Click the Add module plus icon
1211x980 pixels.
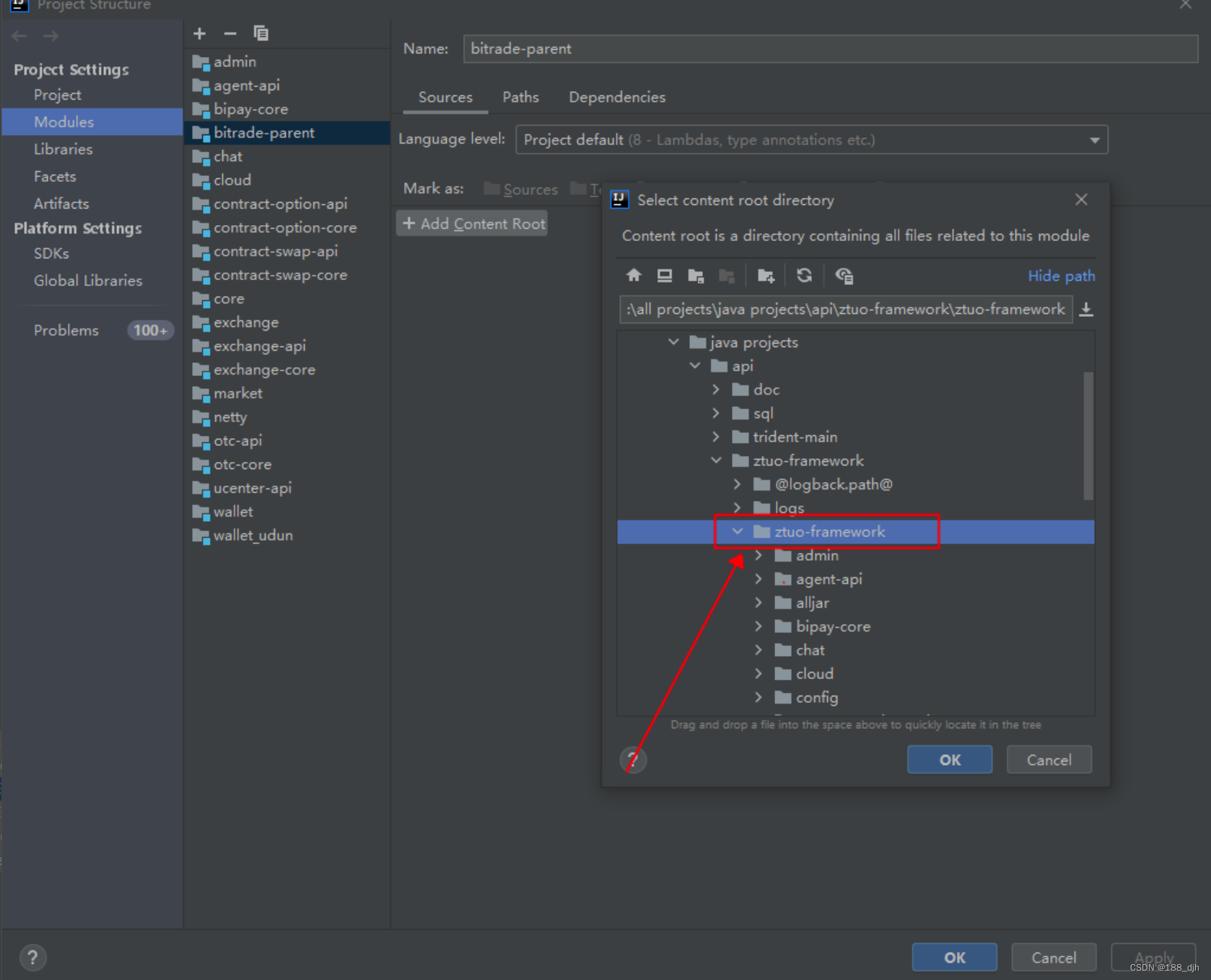pos(200,33)
